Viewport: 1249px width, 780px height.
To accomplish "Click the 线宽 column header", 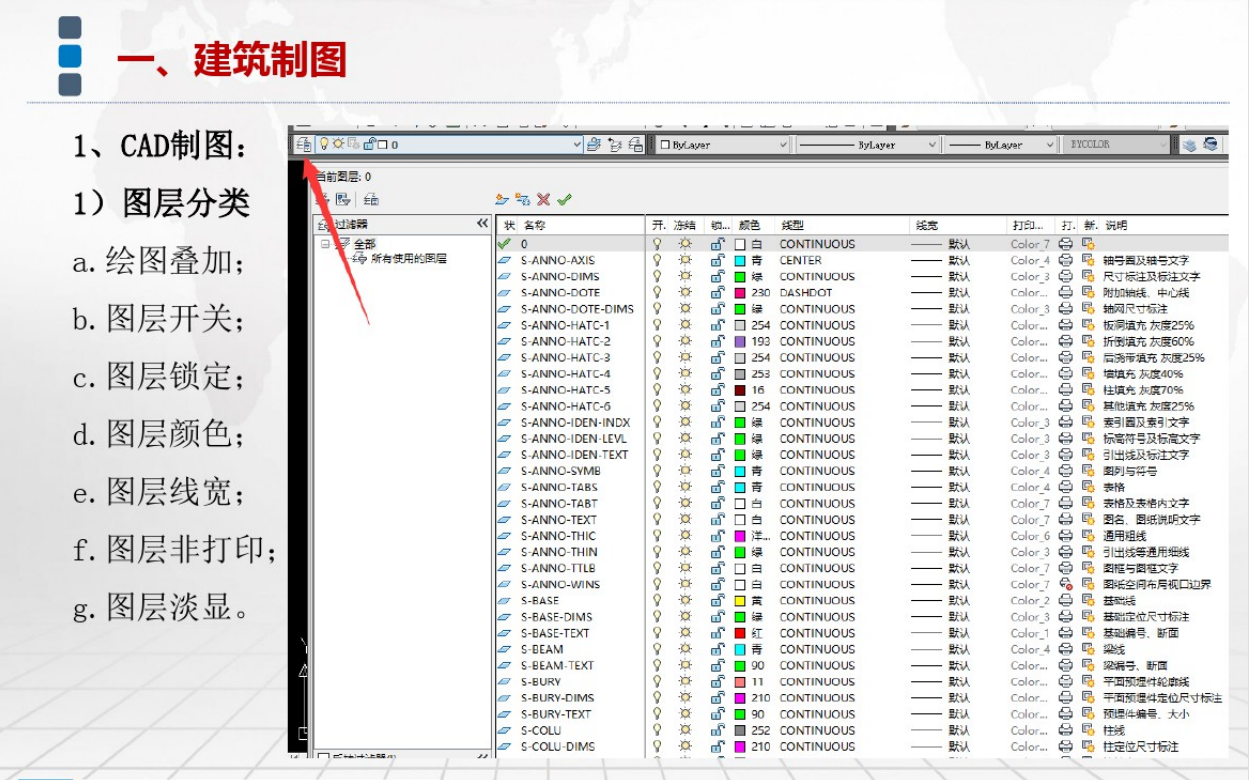I will [x=927, y=225].
